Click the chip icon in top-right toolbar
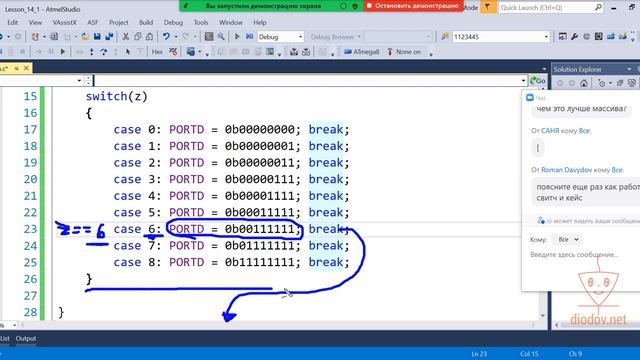The image size is (640, 360). point(598,37)
